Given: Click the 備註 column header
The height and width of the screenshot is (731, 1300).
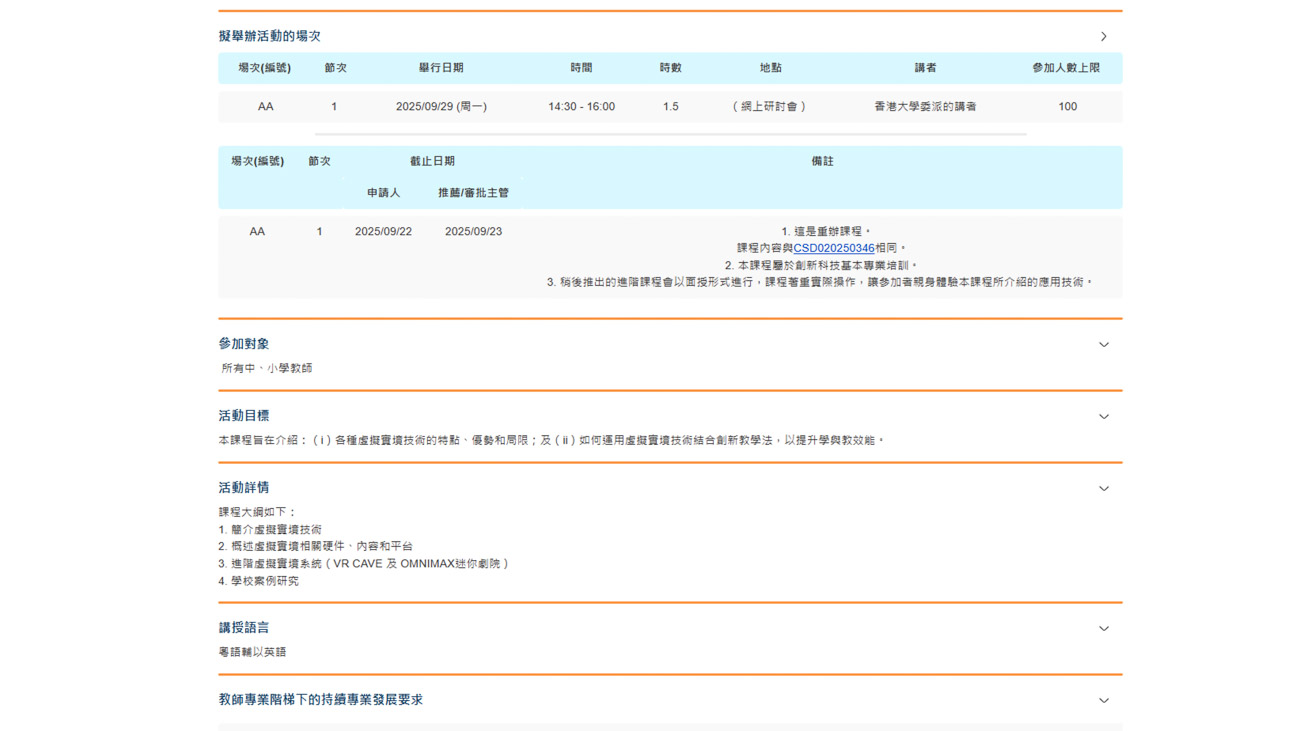Looking at the screenshot, I should tap(822, 161).
